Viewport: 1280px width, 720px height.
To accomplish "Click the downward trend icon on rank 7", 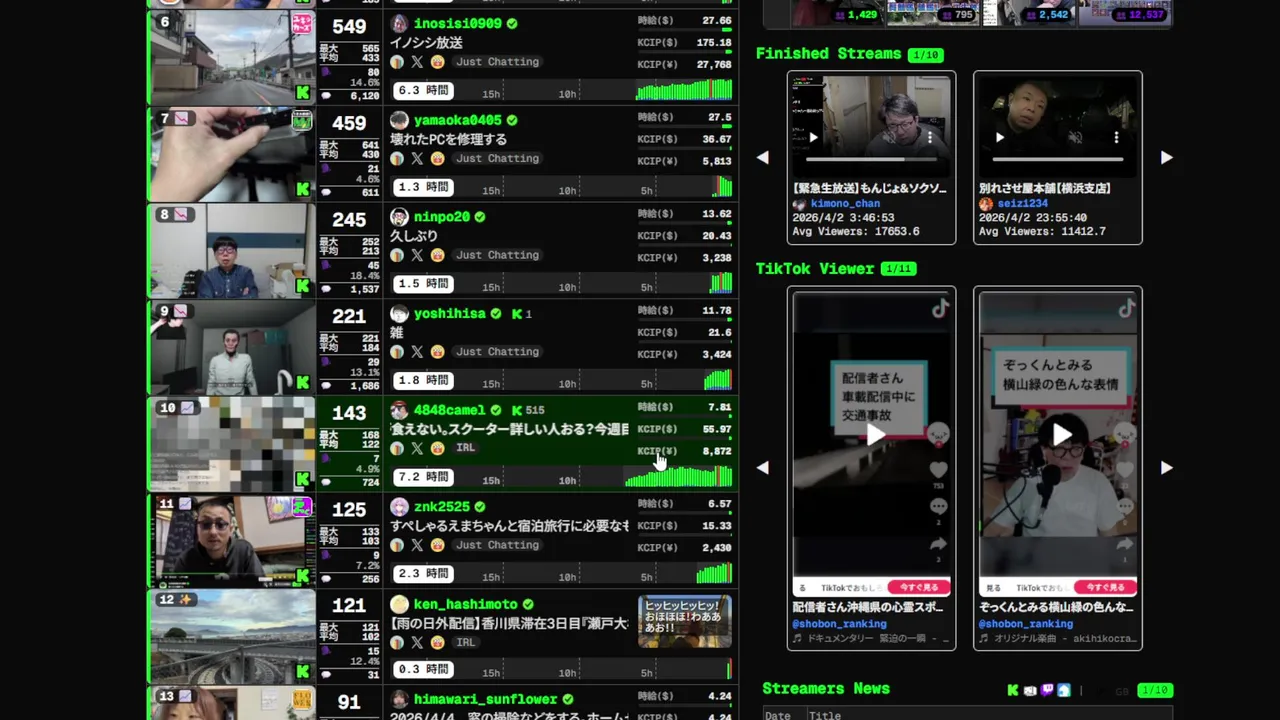I will 182,118.
